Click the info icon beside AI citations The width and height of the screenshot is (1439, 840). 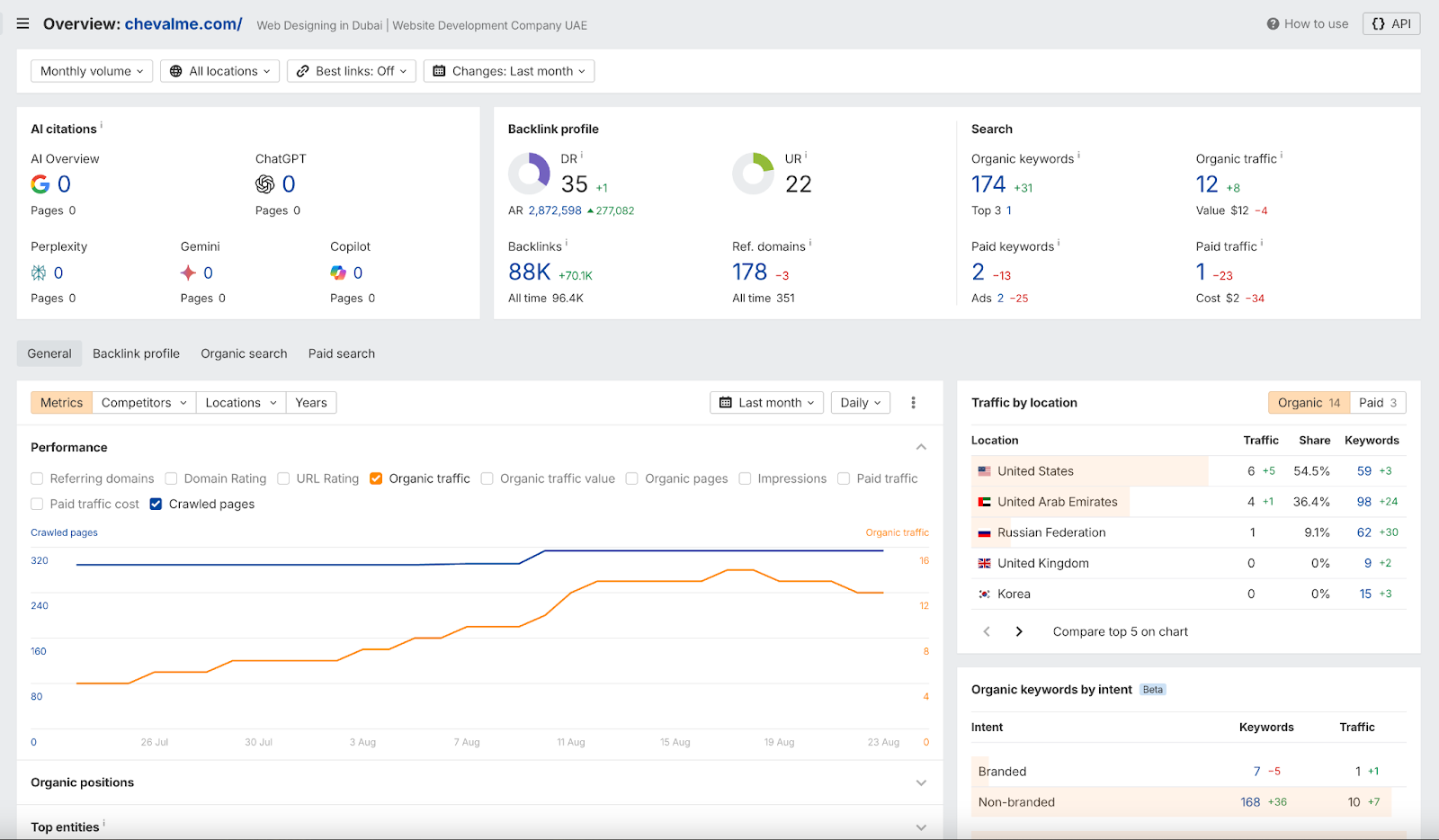click(102, 126)
